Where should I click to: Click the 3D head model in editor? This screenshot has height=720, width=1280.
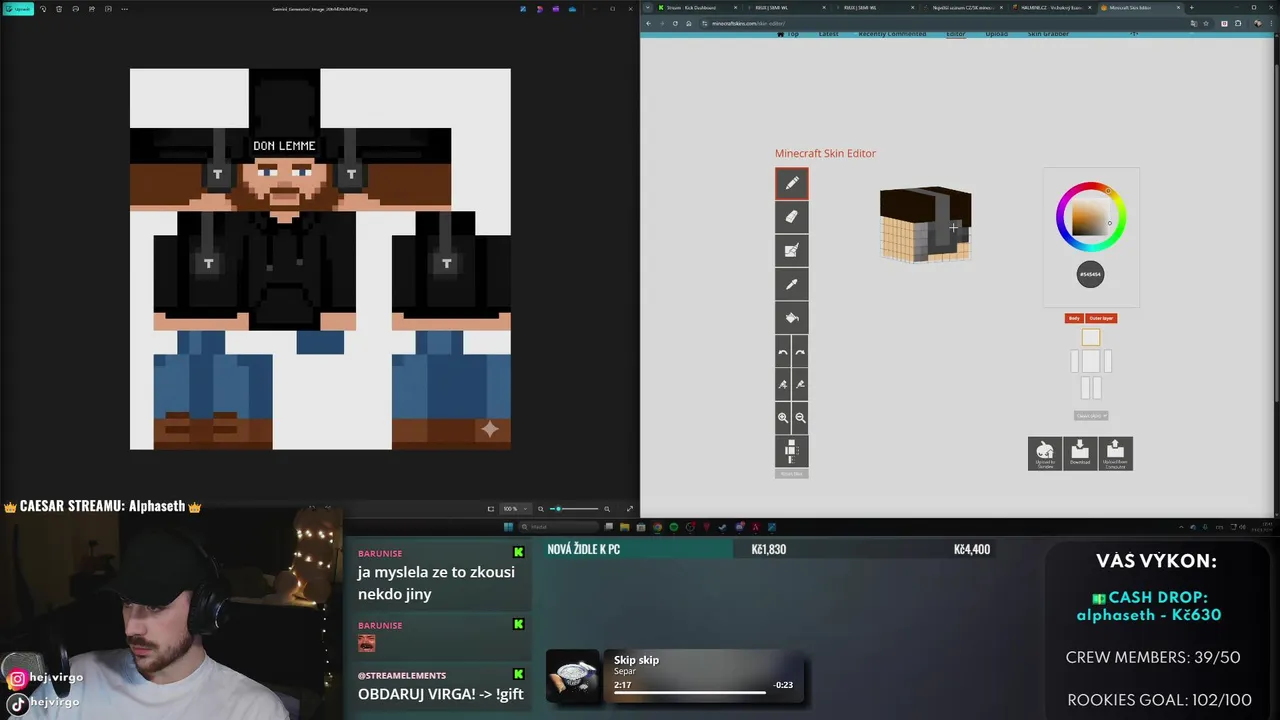point(925,224)
